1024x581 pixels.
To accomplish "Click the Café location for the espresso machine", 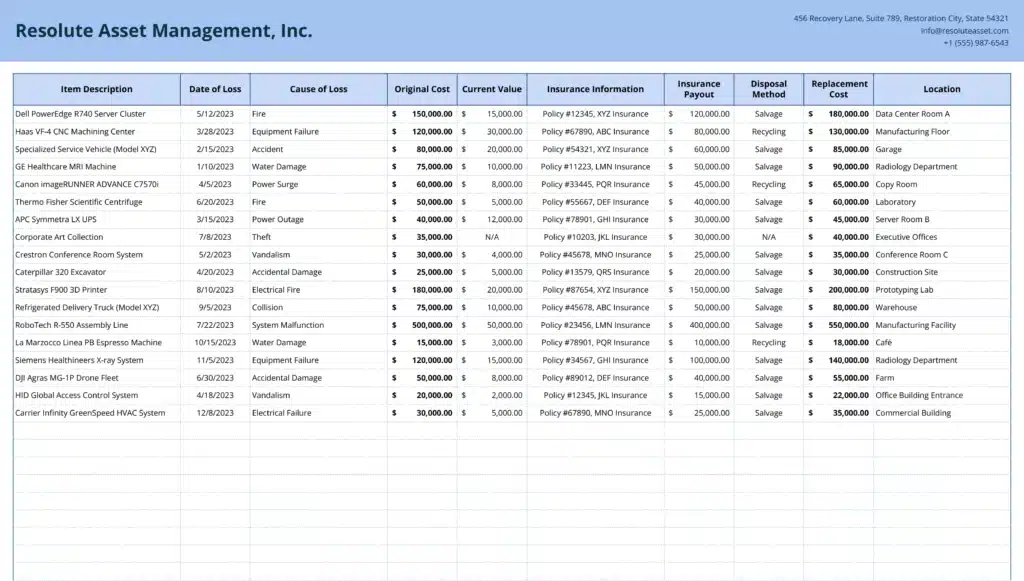I will pos(884,342).
